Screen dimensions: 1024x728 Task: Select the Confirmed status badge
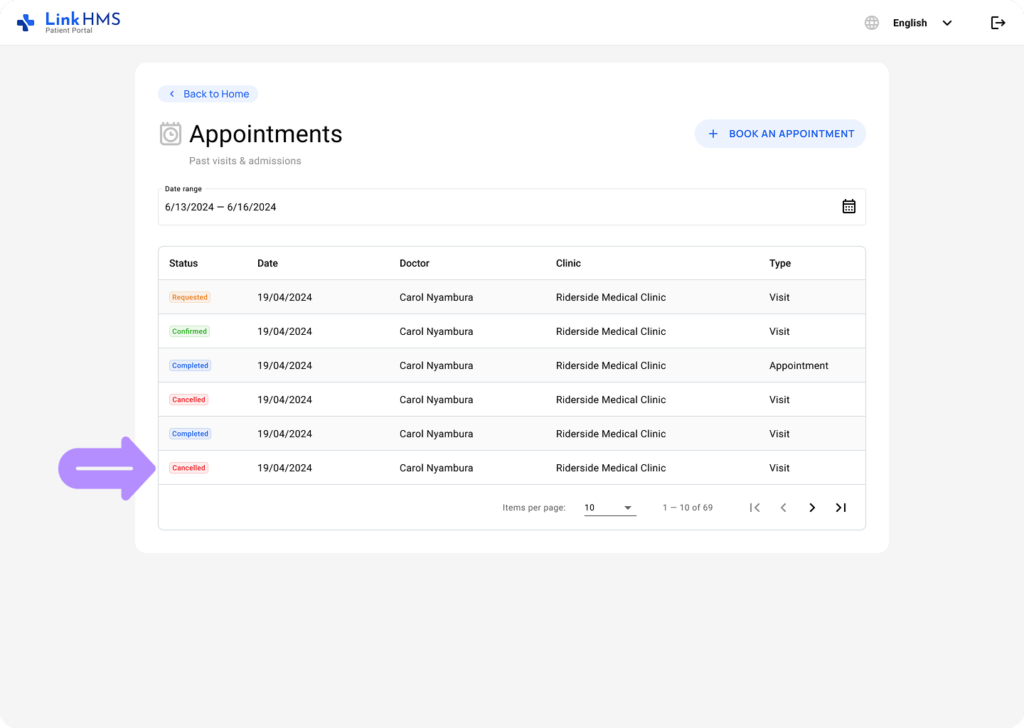(189, 332)
